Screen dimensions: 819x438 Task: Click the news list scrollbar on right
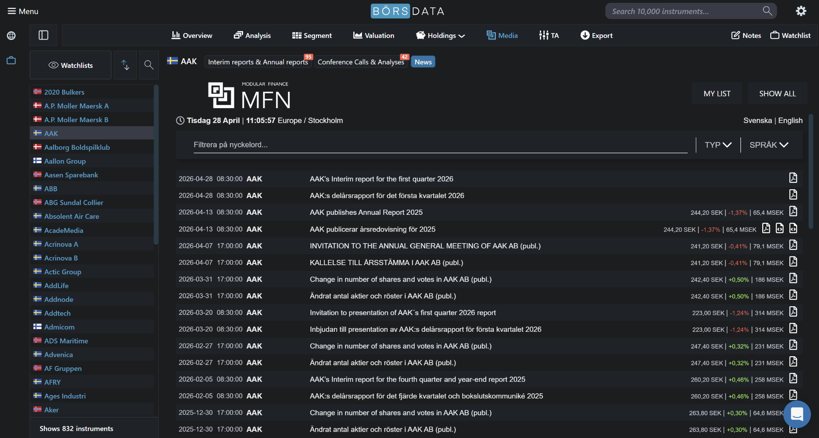point(811,170)
